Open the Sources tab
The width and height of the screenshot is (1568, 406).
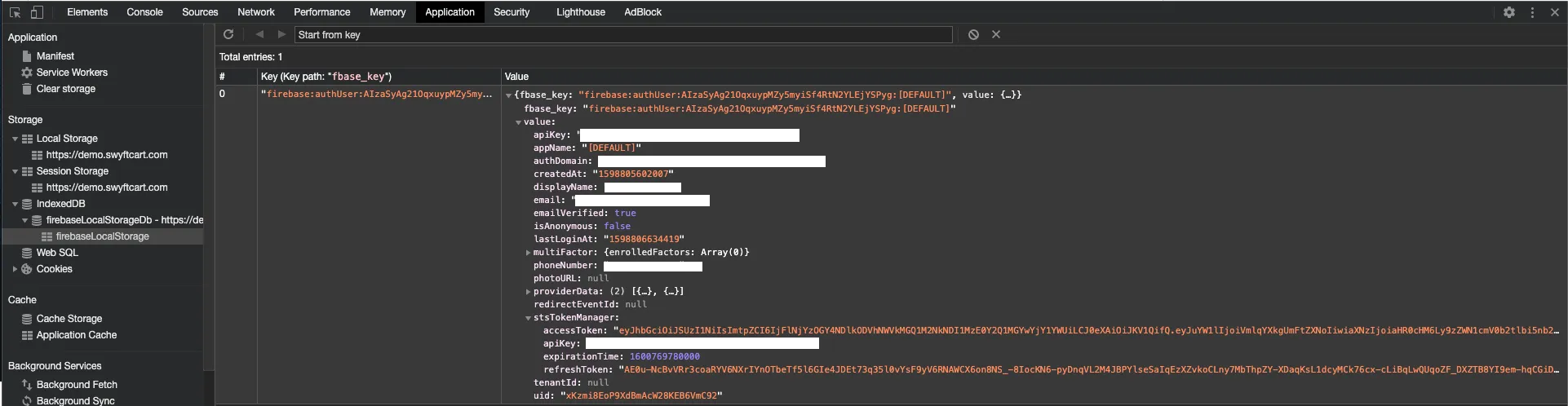click(x=200, y=12)
